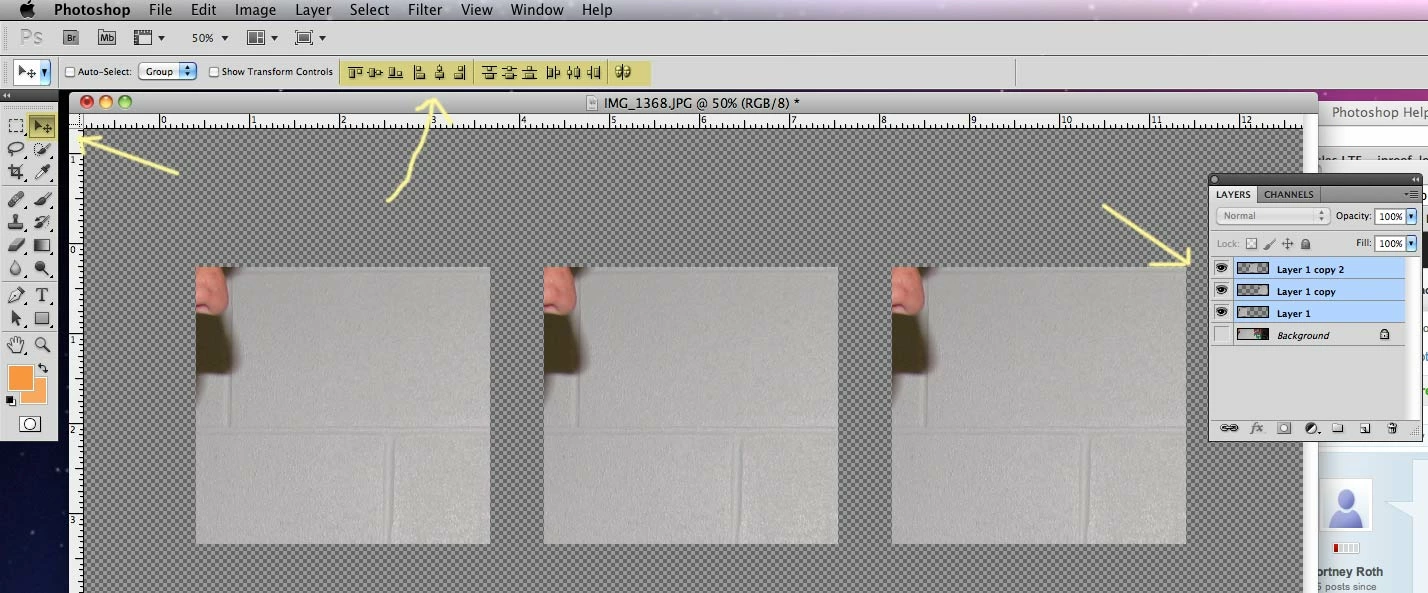Screen dimensions: 1428x593
Task: Open Auto-Select Group dropdown
Action: [167, 72]
